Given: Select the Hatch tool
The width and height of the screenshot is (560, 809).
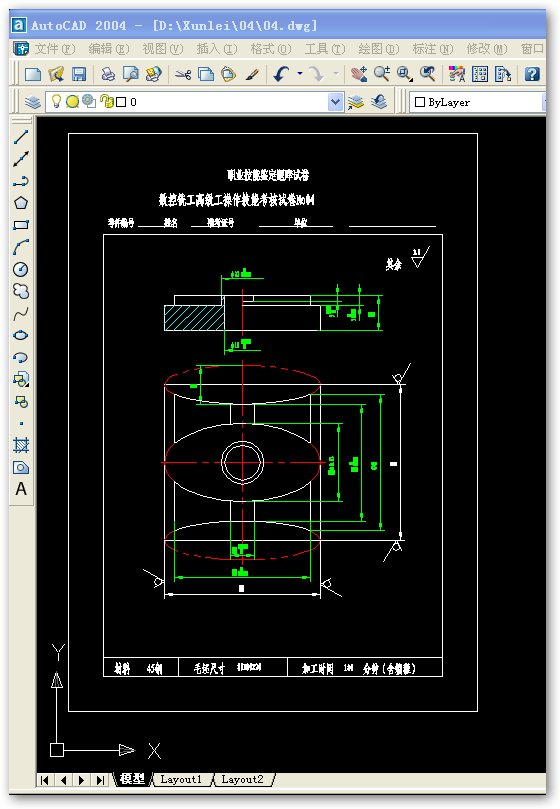Looking at the screenshot, I should [x=21, y=445].
